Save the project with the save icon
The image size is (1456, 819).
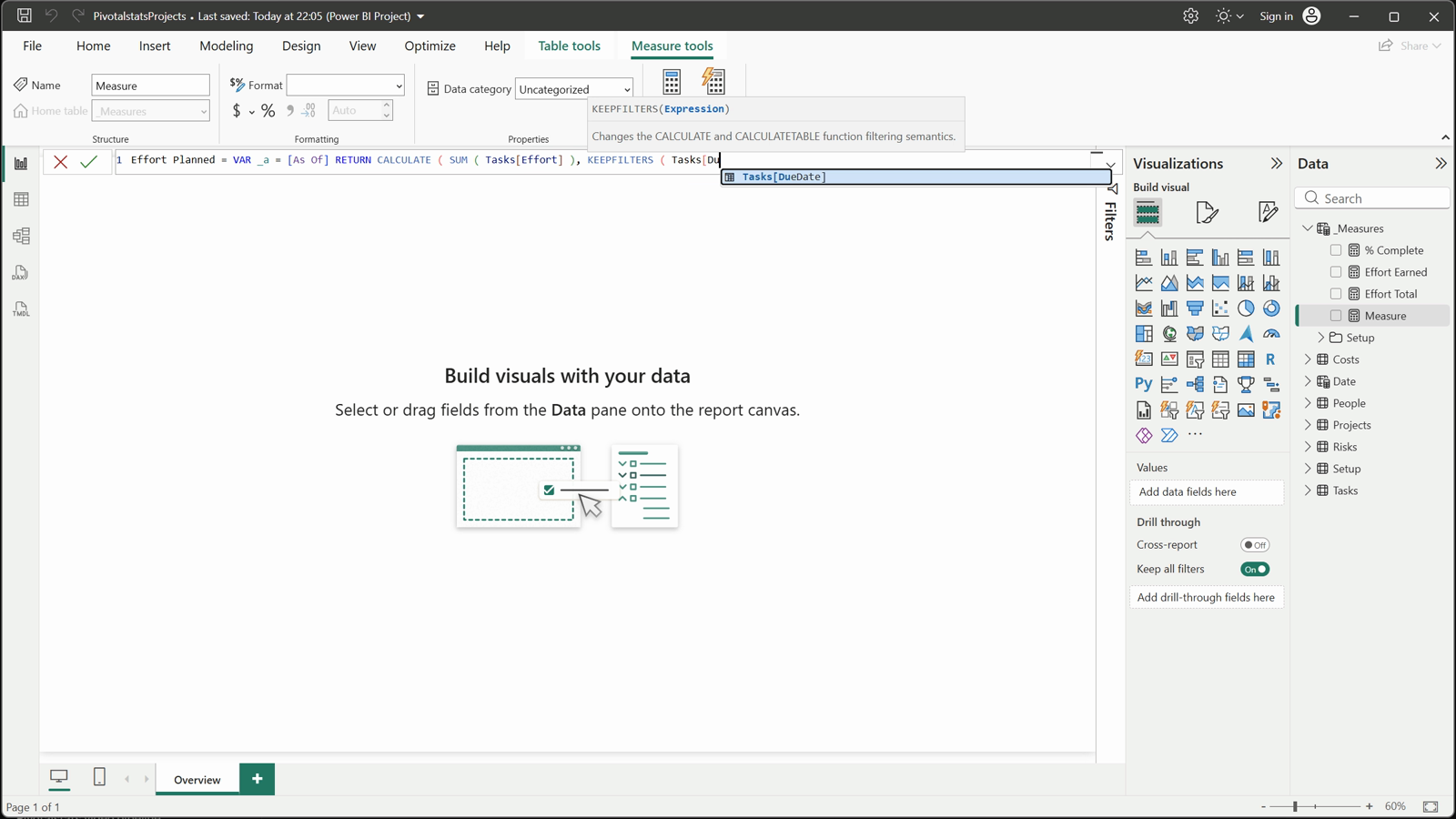[25, 15]
